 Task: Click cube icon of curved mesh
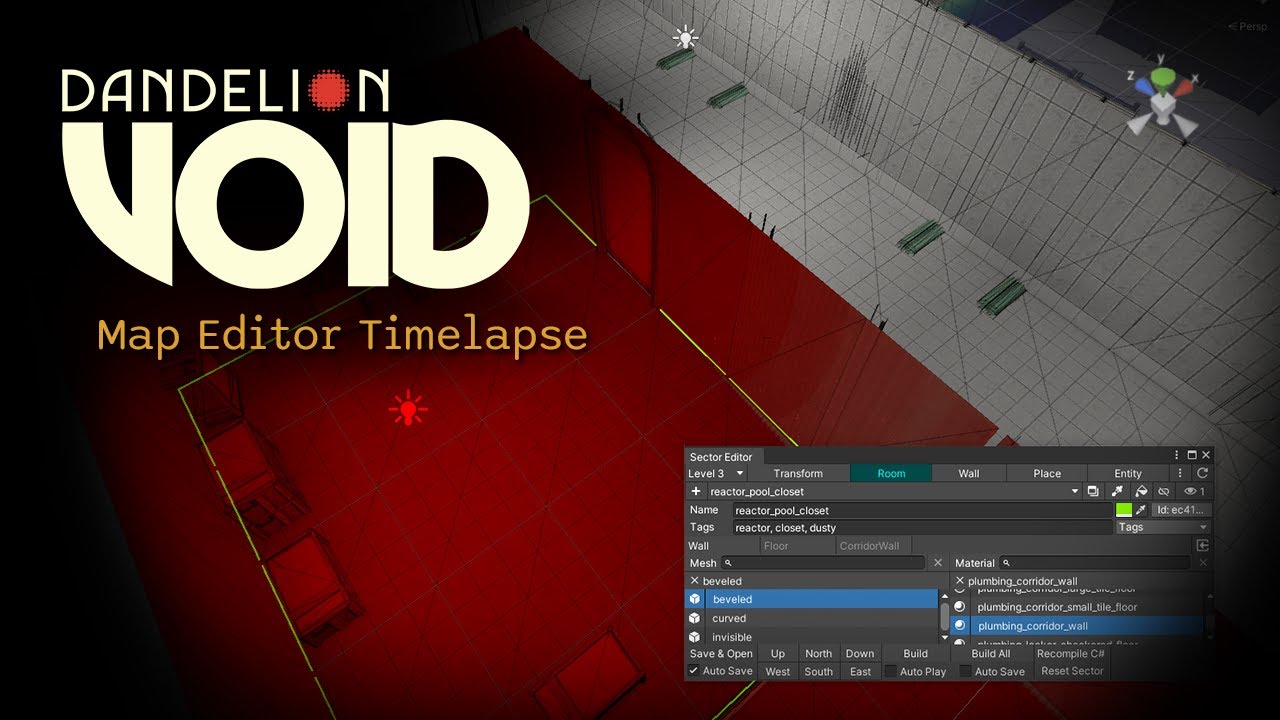pos(695,618)
